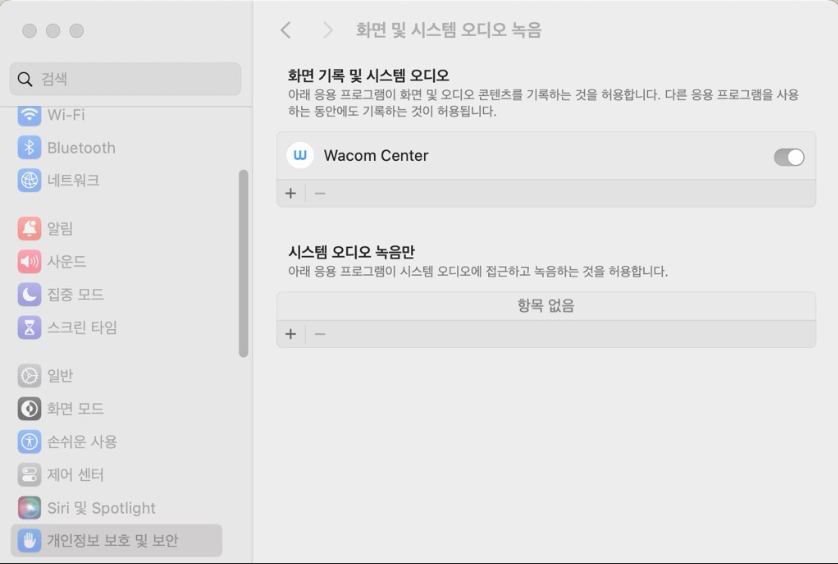Screen dimensions: 838x564
Task: Click the red close window button
Action: tap(29, 31)
